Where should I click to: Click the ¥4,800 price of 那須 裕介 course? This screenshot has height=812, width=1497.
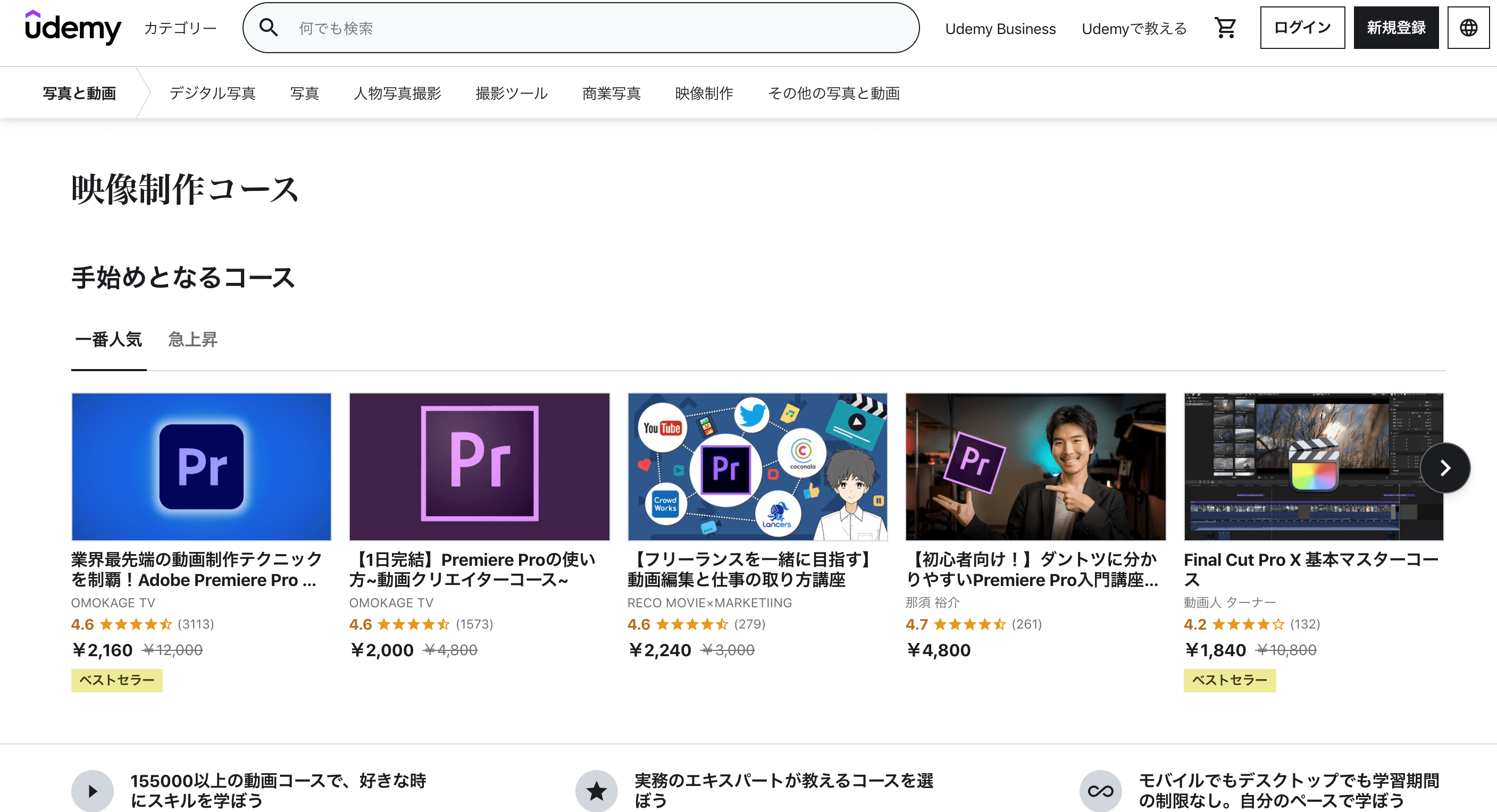pyautogui.click(x=939, y=650)
